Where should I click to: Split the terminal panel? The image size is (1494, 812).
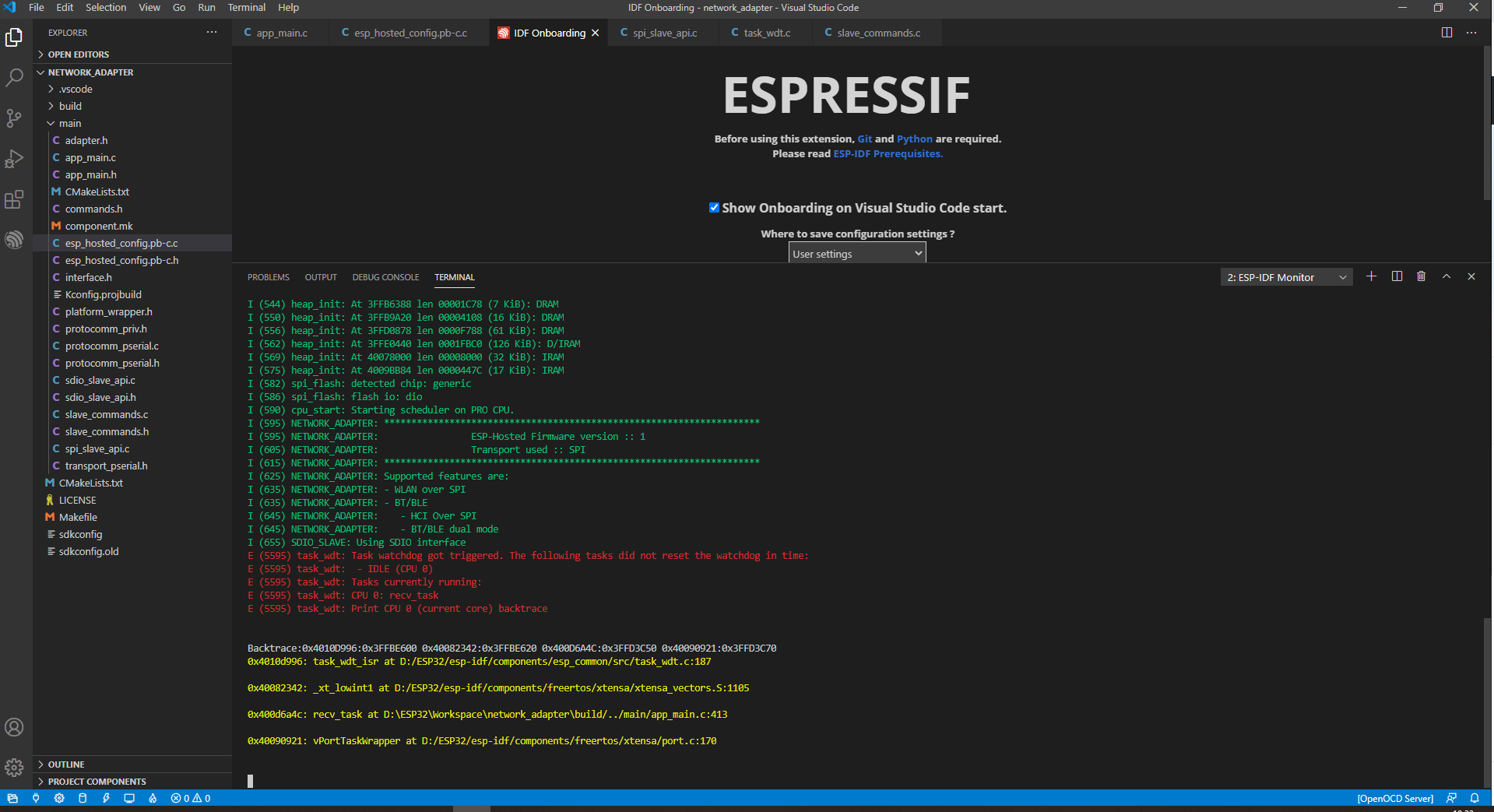(1396, 276)
